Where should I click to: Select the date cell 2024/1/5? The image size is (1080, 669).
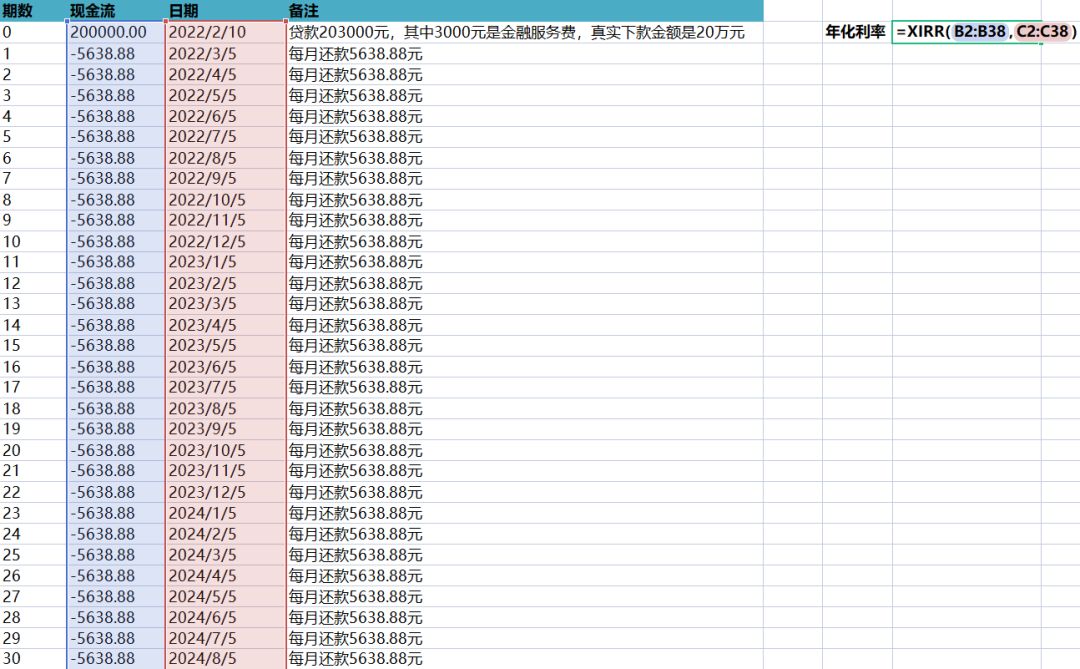pyautogui.click(x=226, y=513)
